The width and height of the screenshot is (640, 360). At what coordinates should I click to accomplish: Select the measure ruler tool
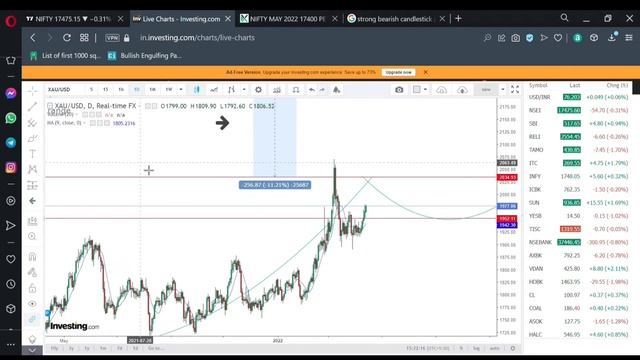tap(32, 221)
